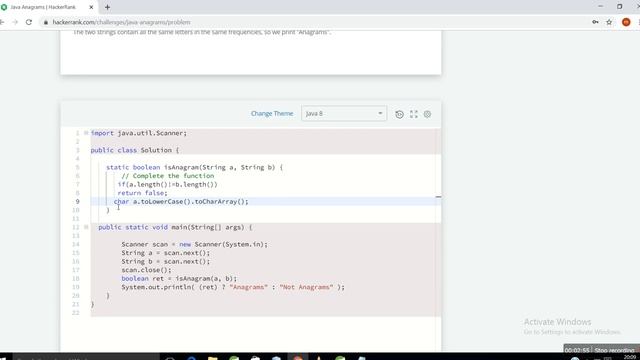Click the 'String a = scan.next();' line
Screen dimensions: 640x360
click(165, 253)
